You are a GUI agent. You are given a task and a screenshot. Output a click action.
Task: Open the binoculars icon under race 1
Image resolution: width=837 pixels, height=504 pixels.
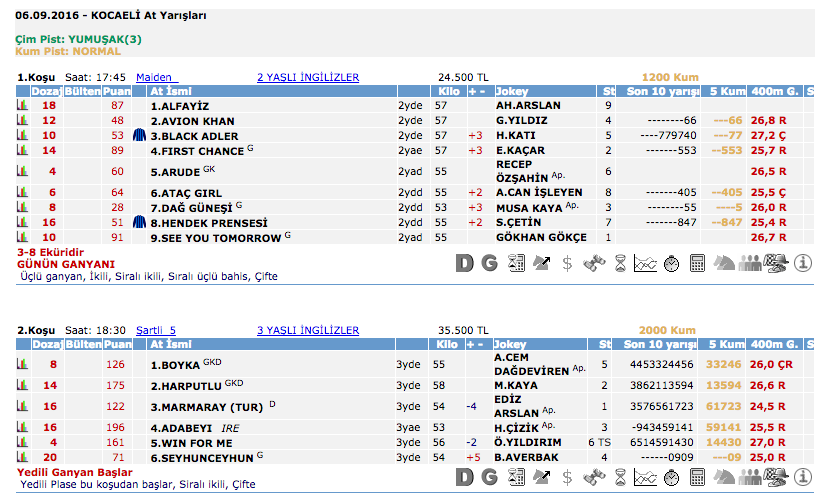pyautogui.click(x=593, y=263)
